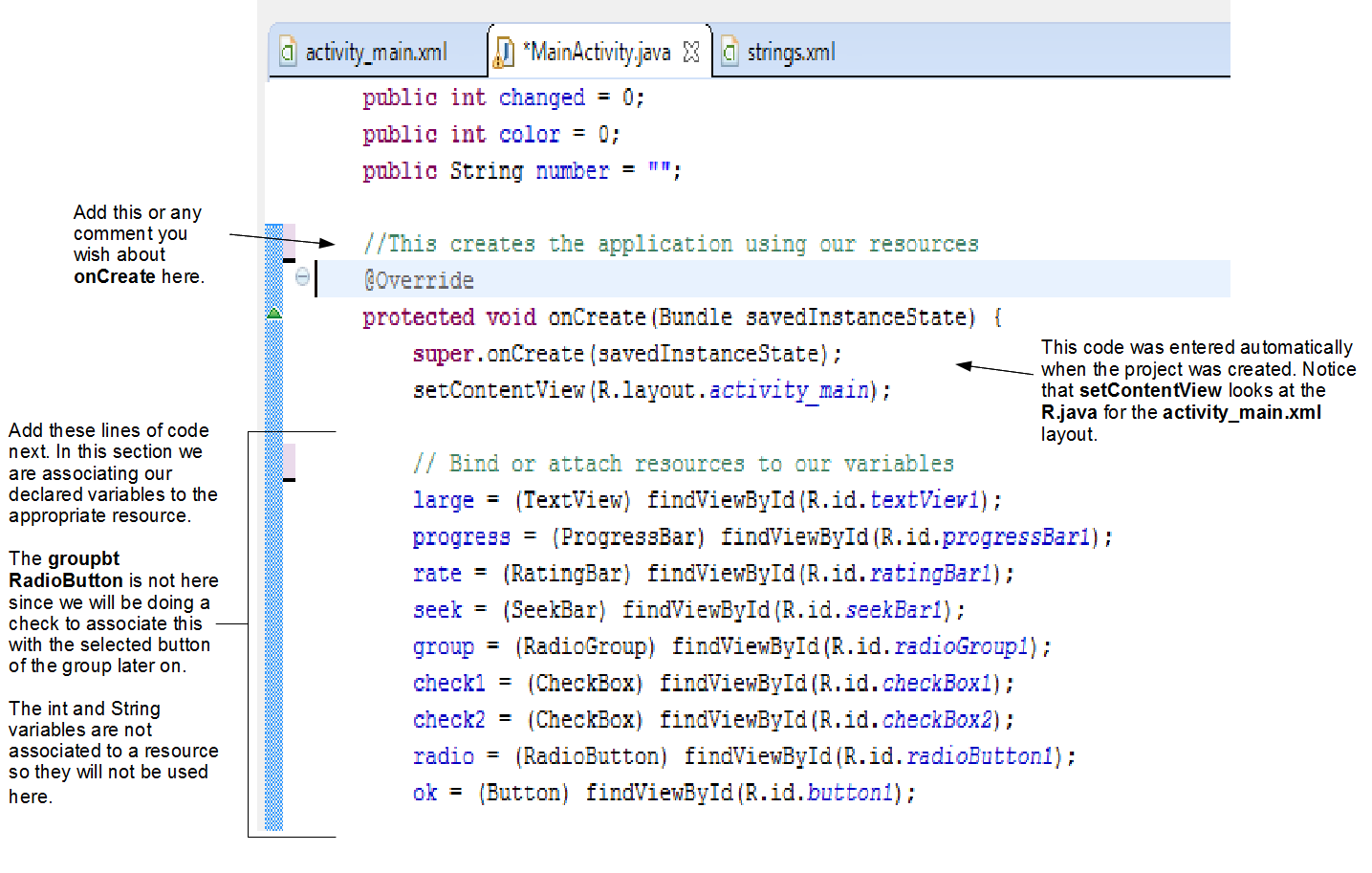Click the 'seek = (SeekBar)' assignment line
Screen dimensions: 1372x873
689,610
